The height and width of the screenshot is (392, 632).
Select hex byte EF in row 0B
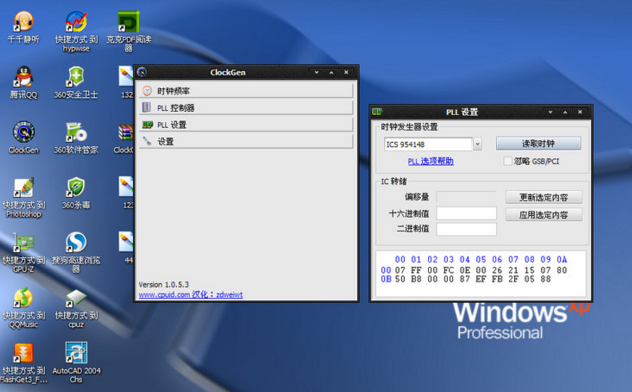(481, 279)
